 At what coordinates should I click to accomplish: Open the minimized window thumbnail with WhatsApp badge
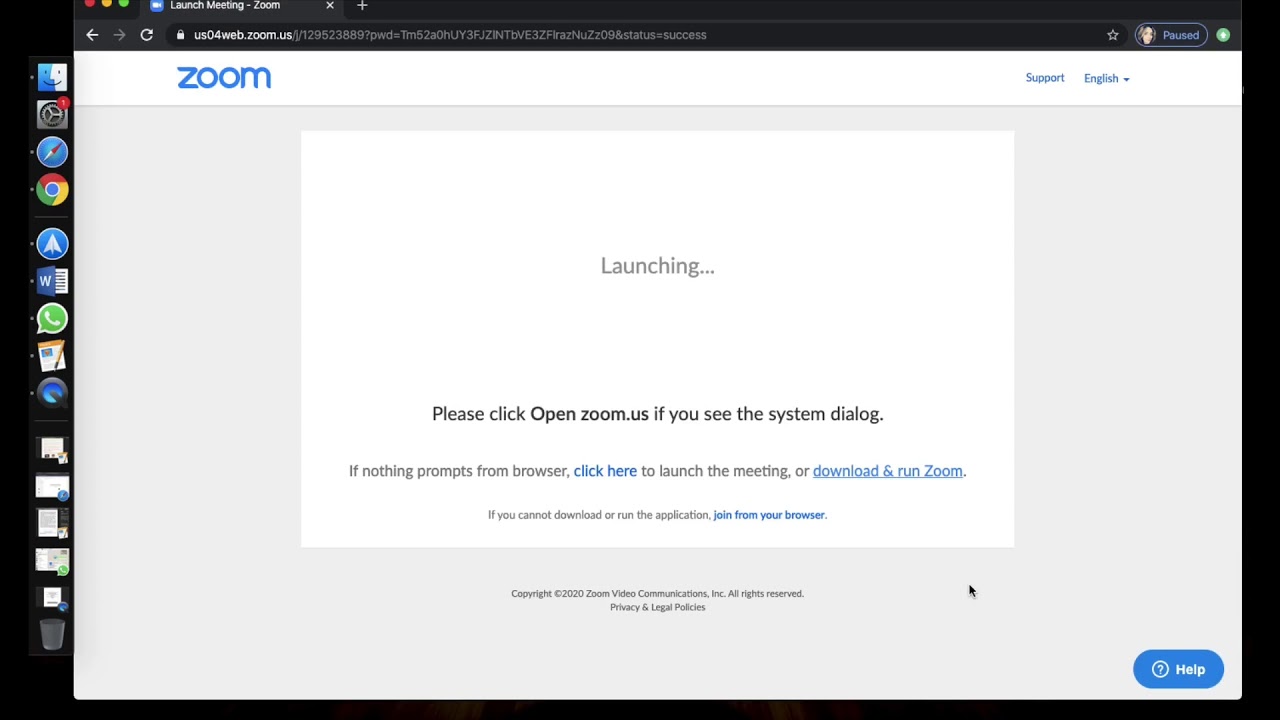point(52,561)
